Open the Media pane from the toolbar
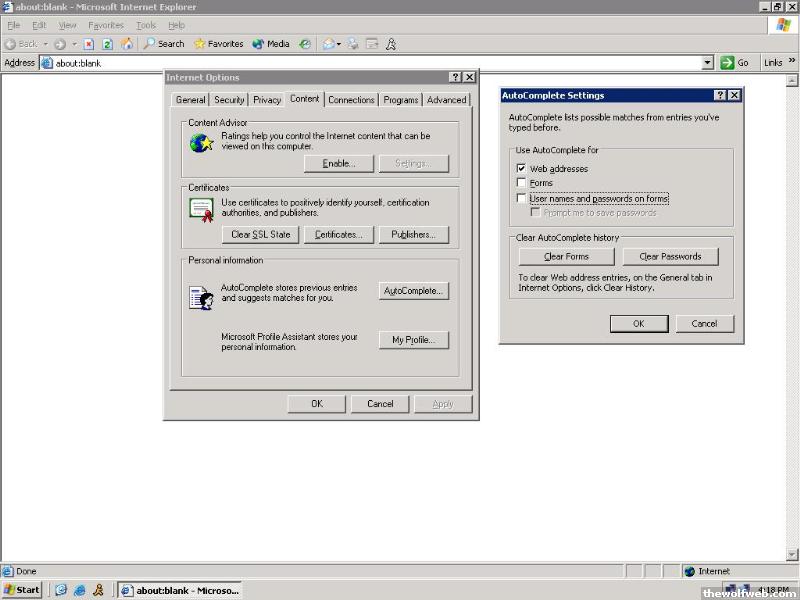This screenshot has height=600, width=800. pyautogui.click(x=271, y=44)
